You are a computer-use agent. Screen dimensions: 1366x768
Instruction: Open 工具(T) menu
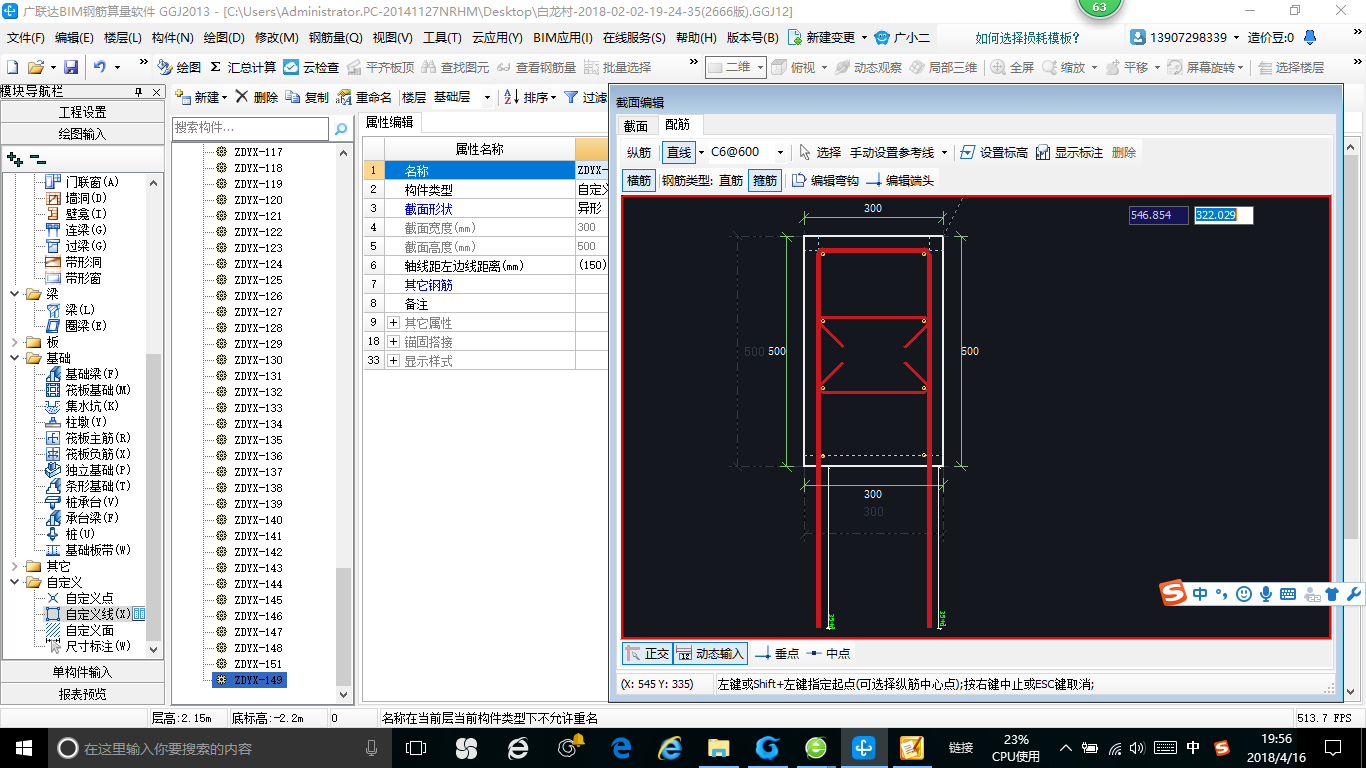442,38
